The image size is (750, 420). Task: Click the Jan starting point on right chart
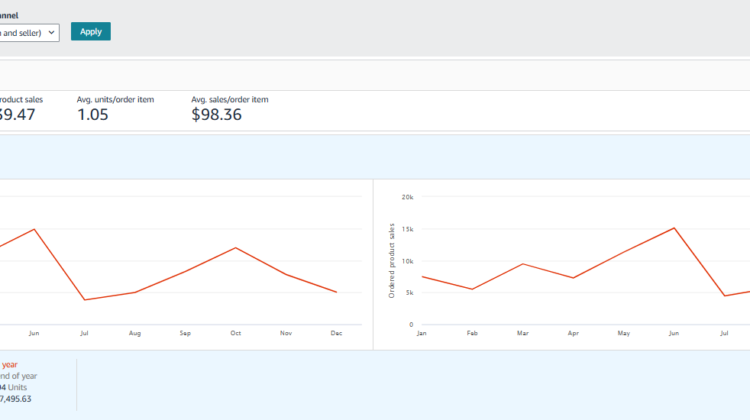pyautogui.click(x=422, y=276)
